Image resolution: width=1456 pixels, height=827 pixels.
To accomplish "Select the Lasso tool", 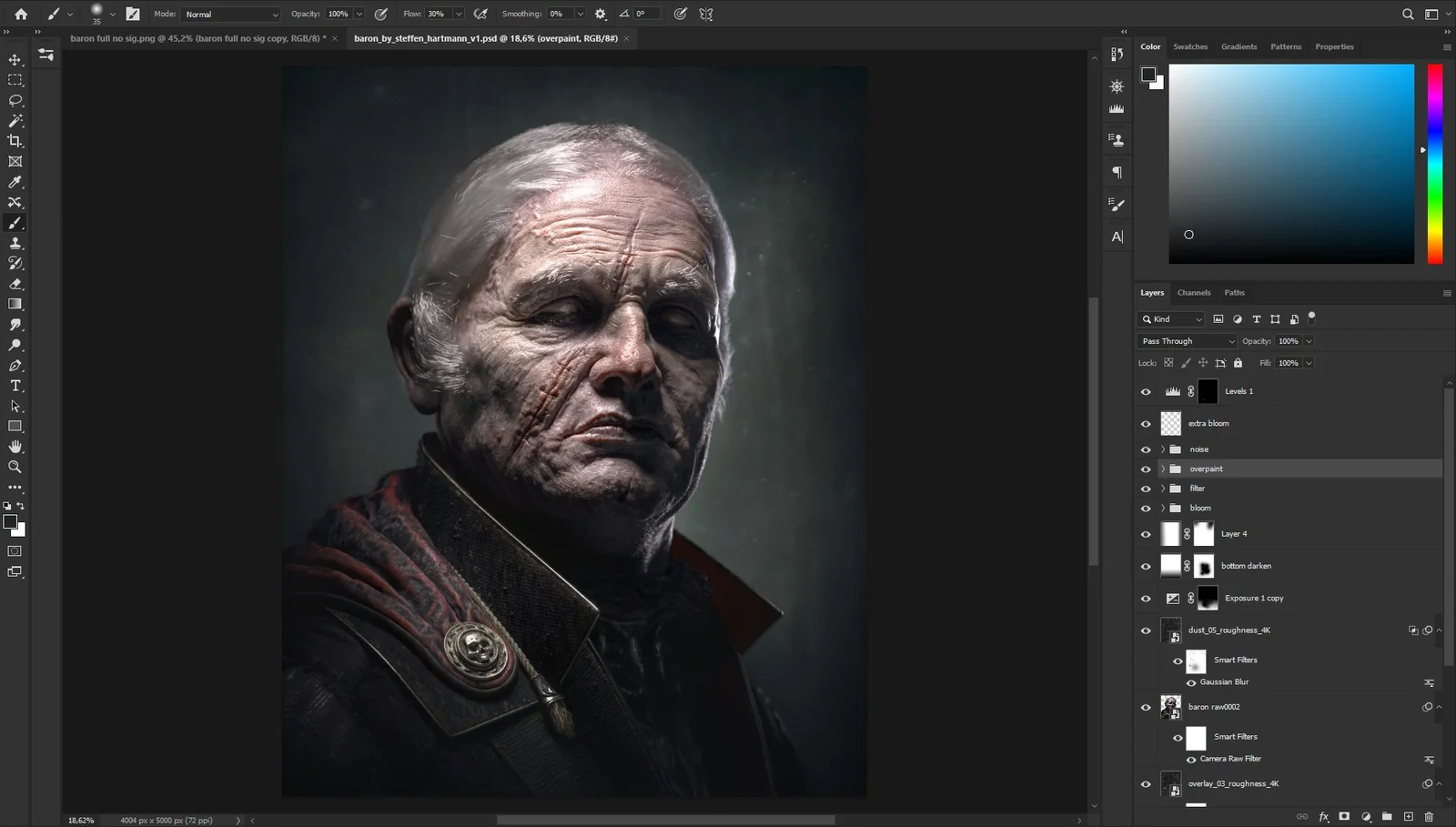I will pos(15,100).
